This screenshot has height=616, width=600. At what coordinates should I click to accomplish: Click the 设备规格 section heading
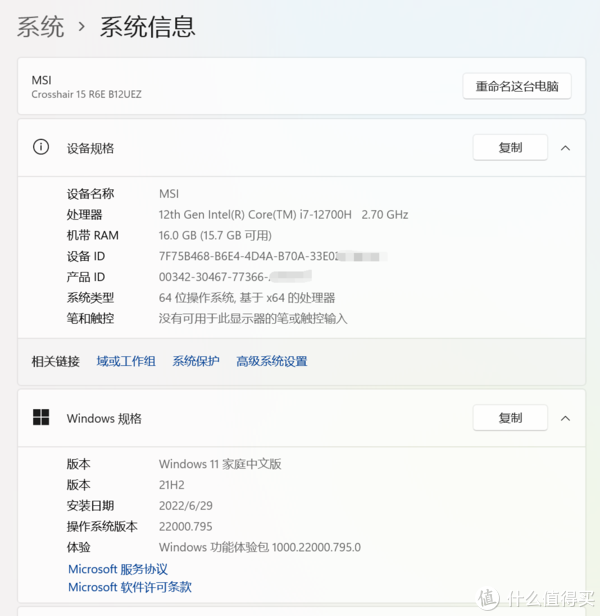[90, 148]
